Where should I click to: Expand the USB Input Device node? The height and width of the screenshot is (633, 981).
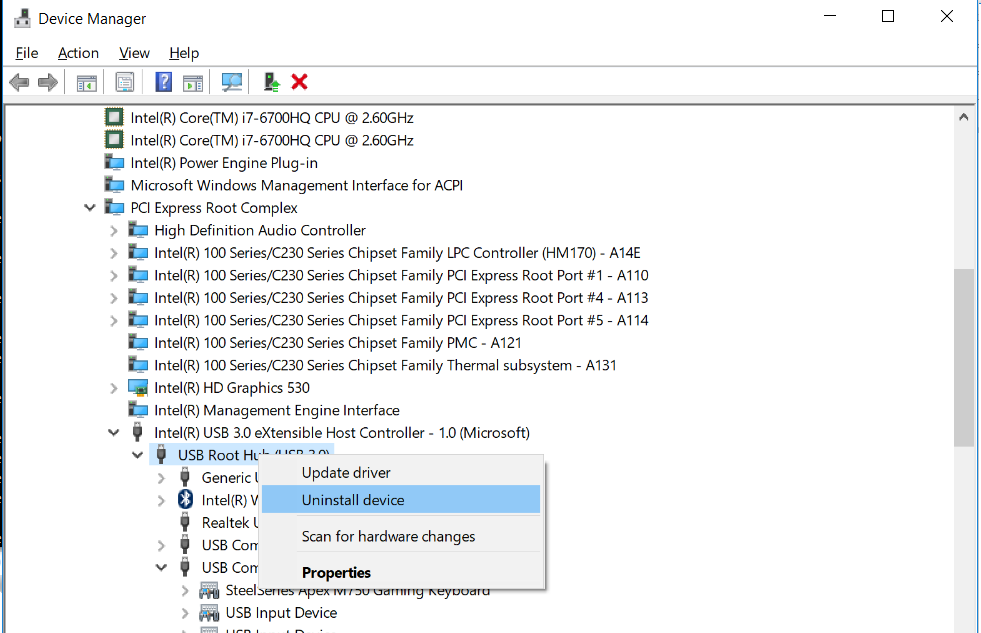185,613
